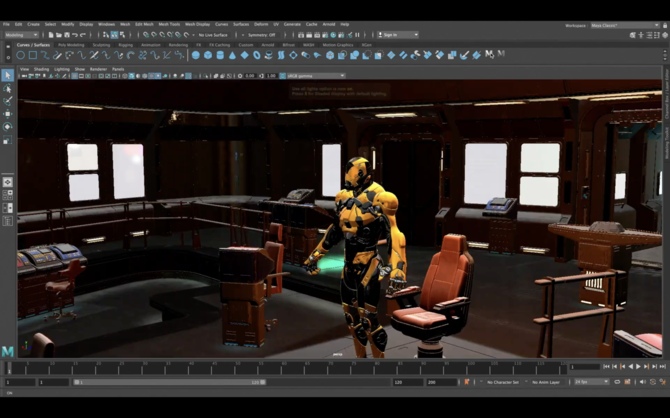Click the New Scene icon

[51, 35]
